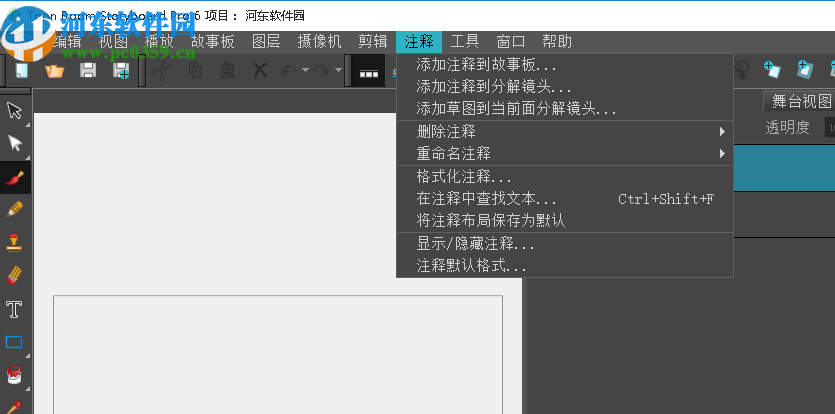Screen dimensions: 835x414
Task: Choose 添加草图到当前面分解镜头...
Action: (565, 109)
